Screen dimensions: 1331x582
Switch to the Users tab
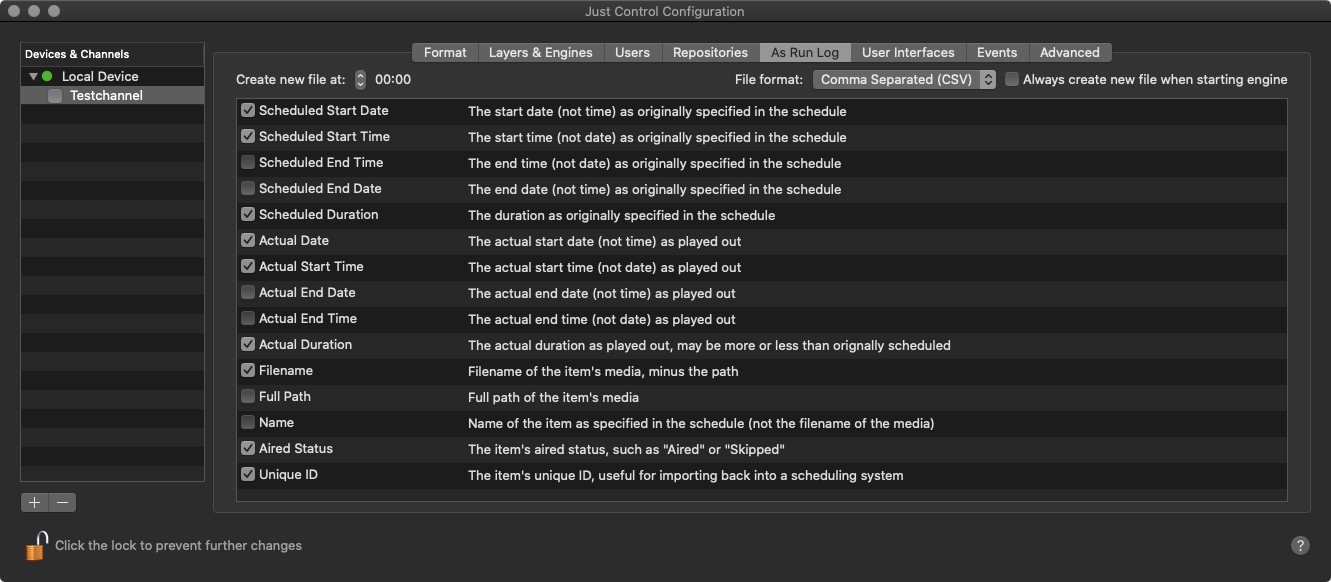(632, 52)
